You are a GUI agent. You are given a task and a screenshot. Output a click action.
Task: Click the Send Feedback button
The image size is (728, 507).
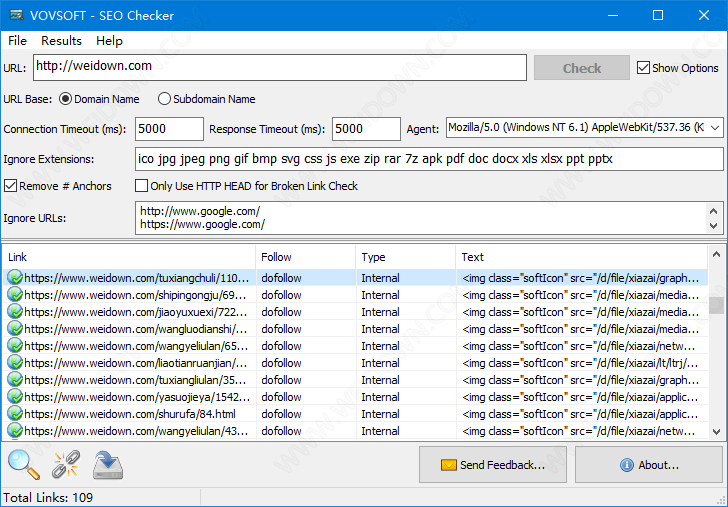click(x=493, y=465)
